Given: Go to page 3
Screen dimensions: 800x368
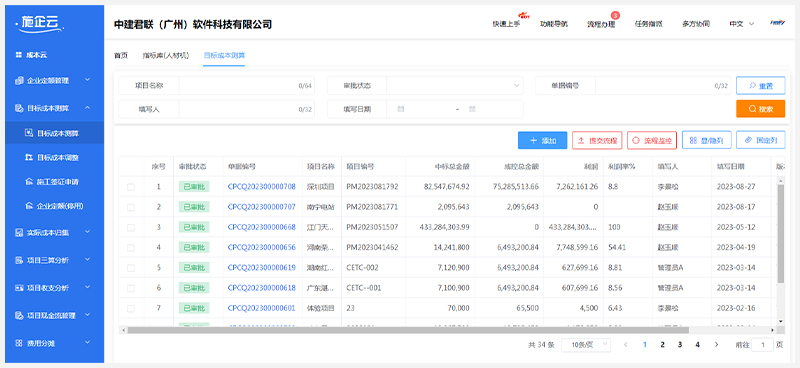Looking at the screenshot, I should tap(680, 345).
